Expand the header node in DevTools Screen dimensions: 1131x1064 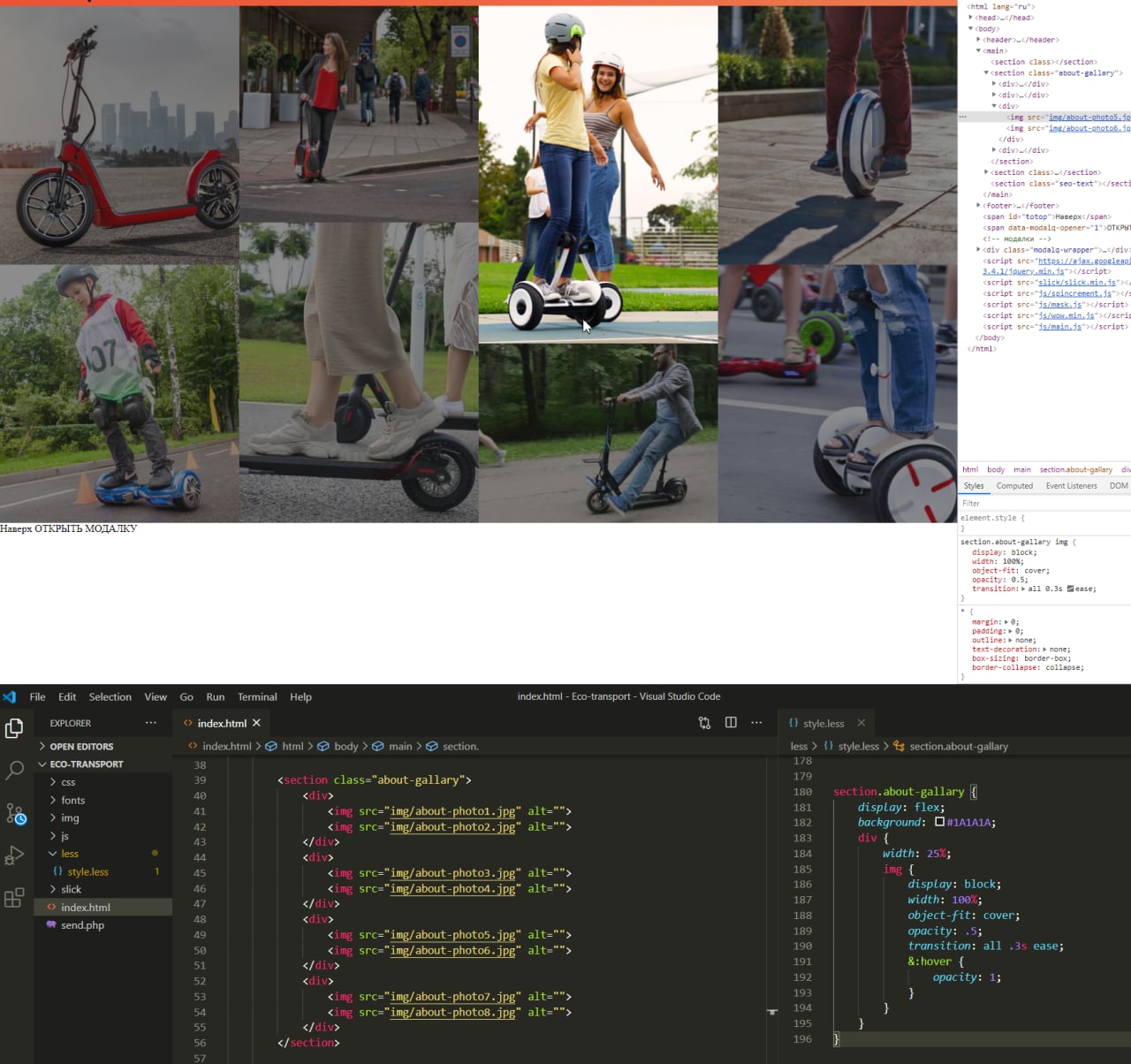978,40
